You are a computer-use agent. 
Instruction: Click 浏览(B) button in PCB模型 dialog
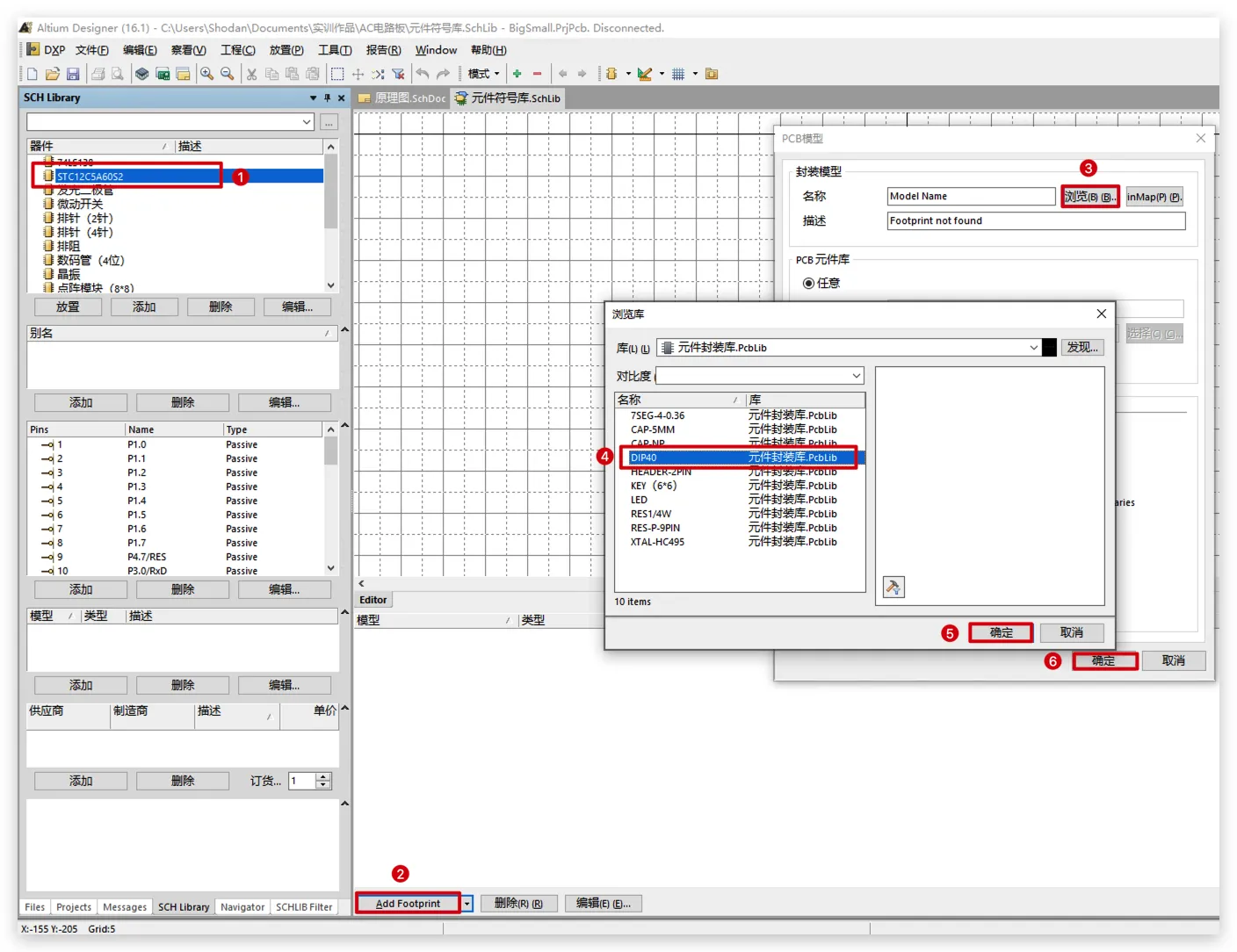point(1089,197)
